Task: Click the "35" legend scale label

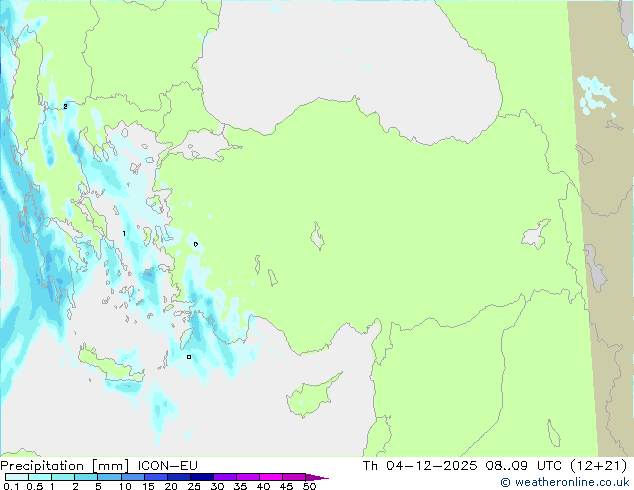Action: (240, 486)
